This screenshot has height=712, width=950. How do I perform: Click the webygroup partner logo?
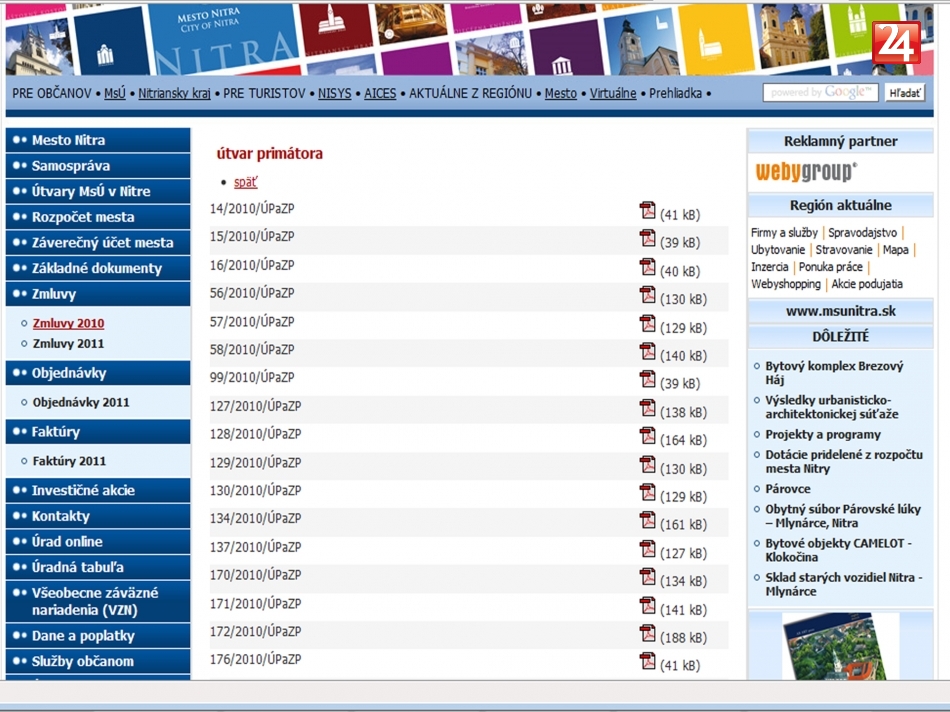click(805, 171)
